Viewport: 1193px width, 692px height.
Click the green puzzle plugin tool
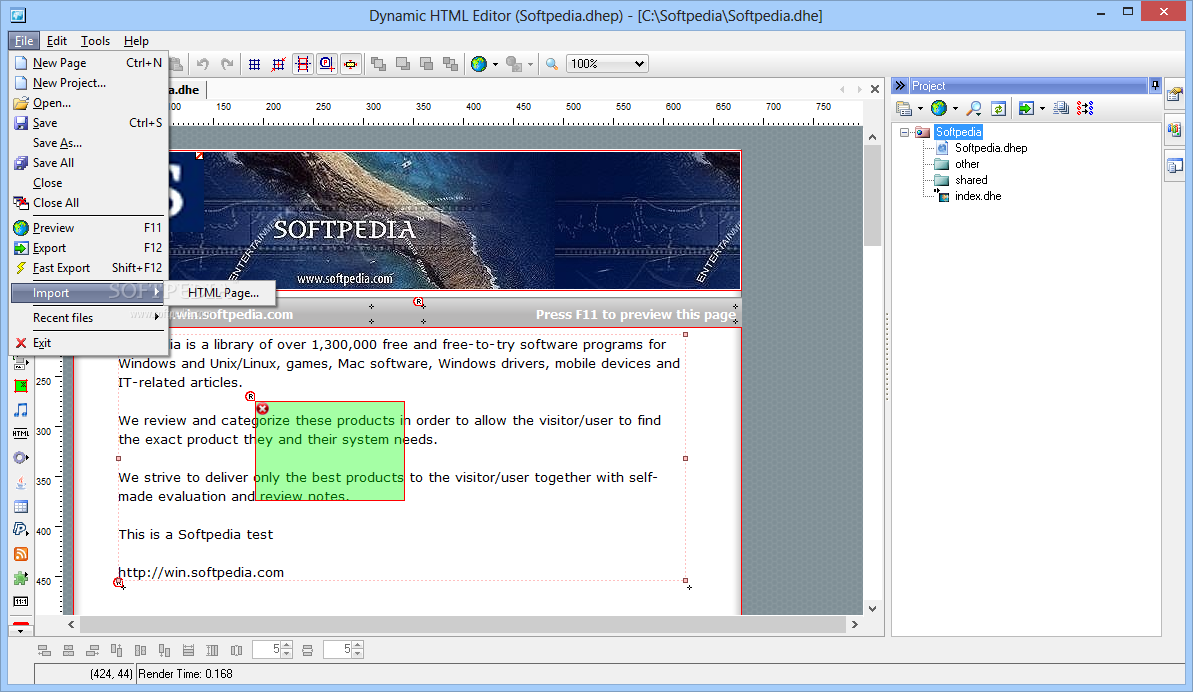(21, 578)
